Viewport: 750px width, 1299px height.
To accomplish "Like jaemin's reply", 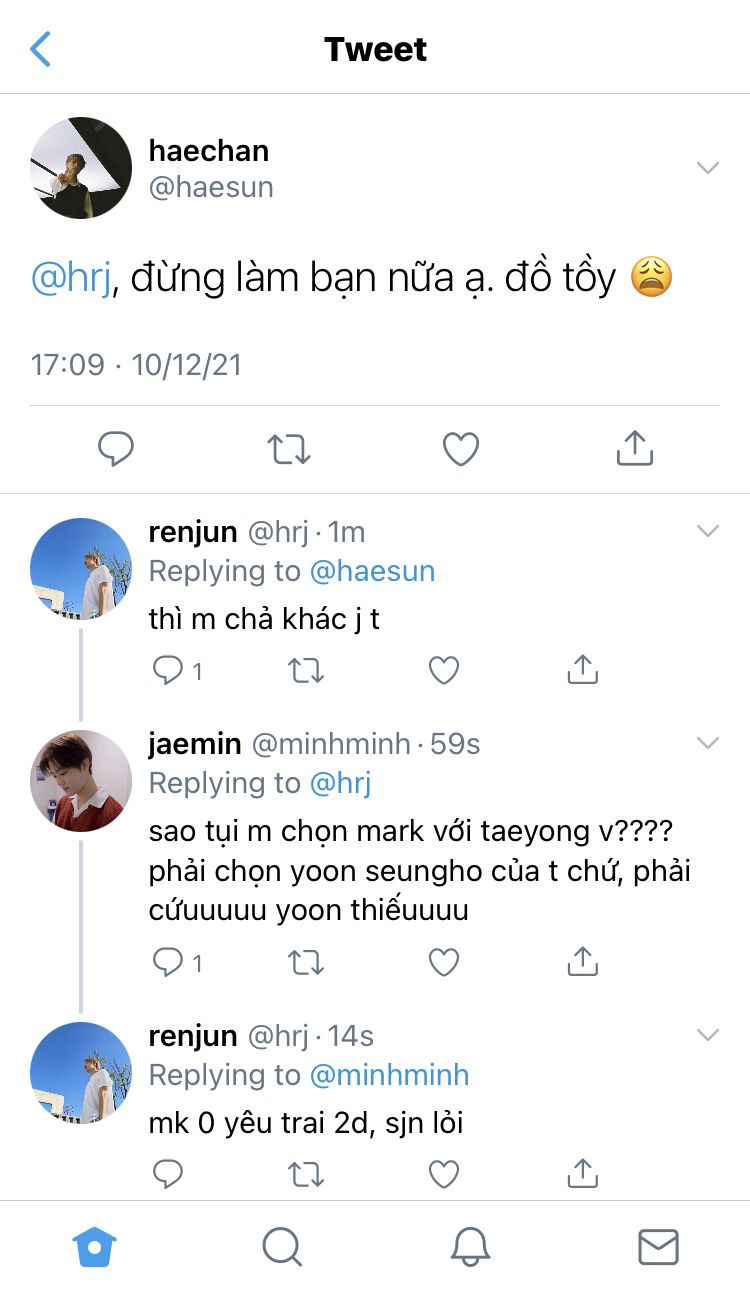I will (x=444, y=962).
